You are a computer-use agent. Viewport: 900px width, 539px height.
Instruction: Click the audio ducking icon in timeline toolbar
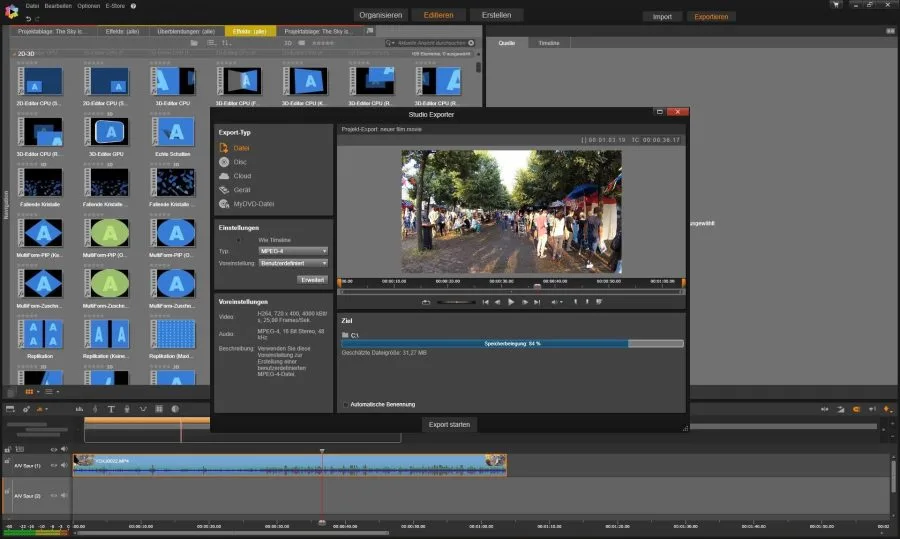click(x=143, y=409)
